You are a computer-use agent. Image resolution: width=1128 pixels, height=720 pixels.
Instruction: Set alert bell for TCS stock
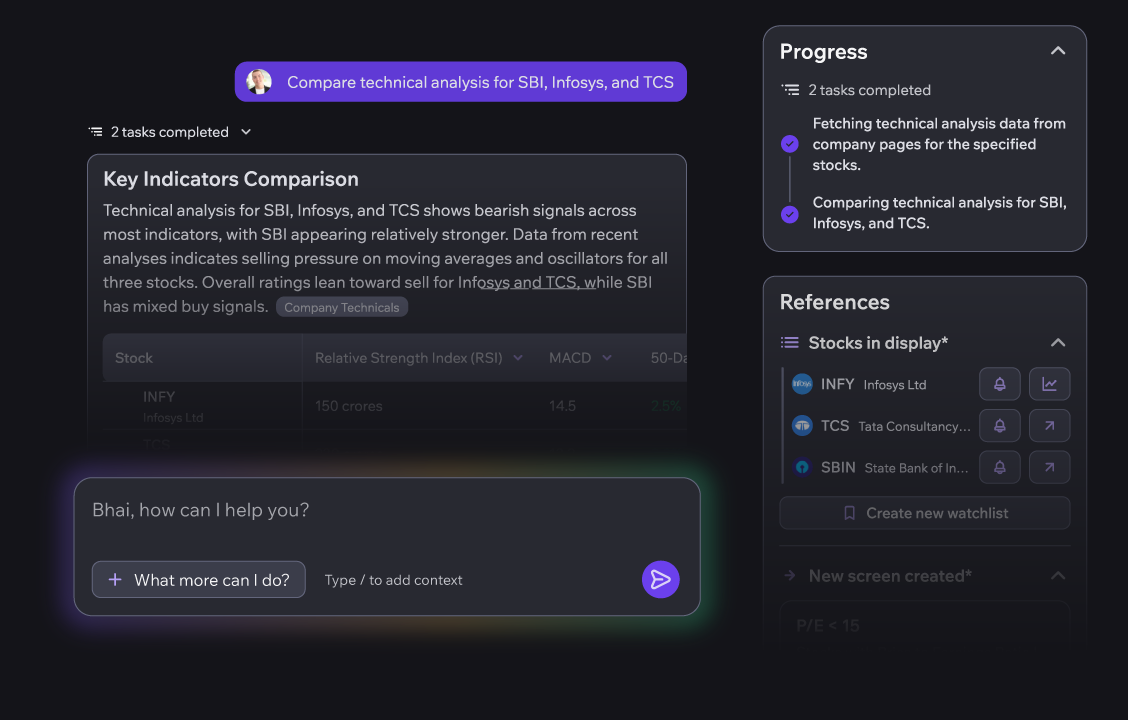pyautogui.click(x=999, y=426)
